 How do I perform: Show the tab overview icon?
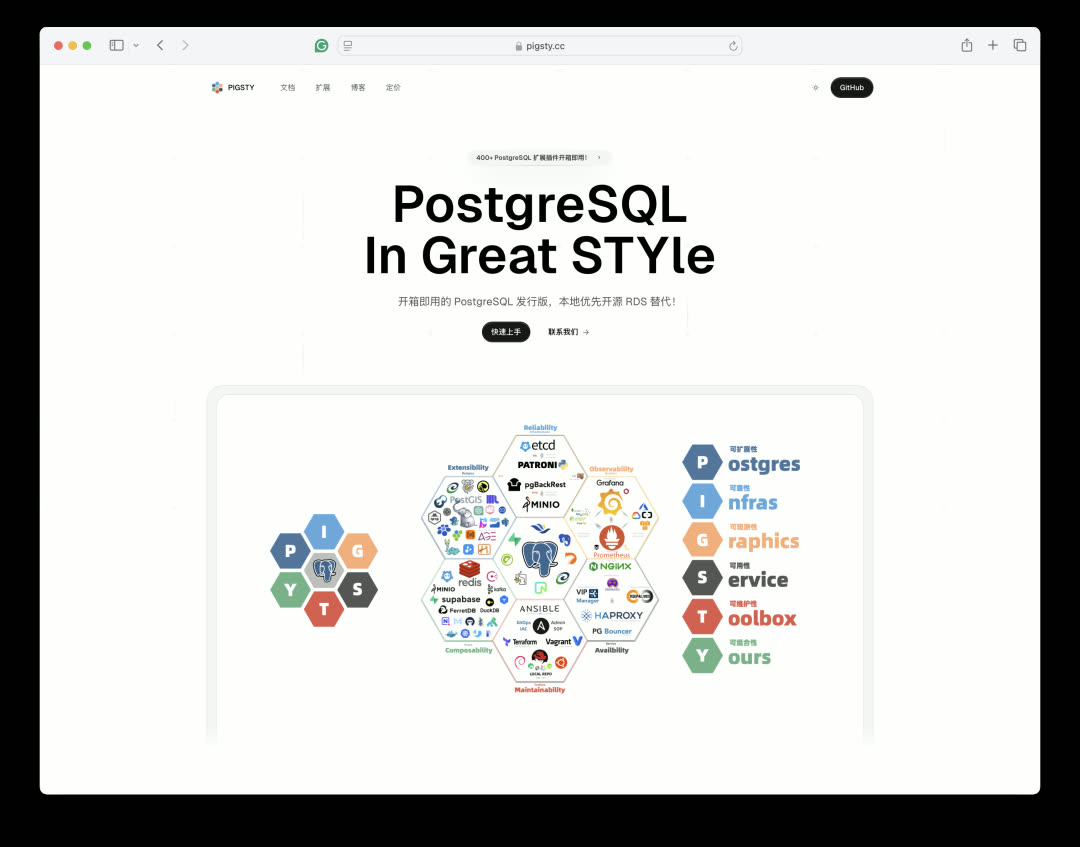1020,46
